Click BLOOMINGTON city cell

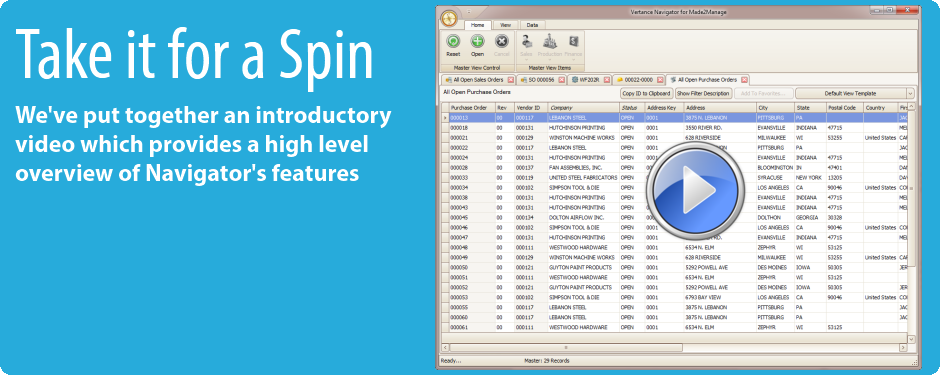click(x=775, y=168)
